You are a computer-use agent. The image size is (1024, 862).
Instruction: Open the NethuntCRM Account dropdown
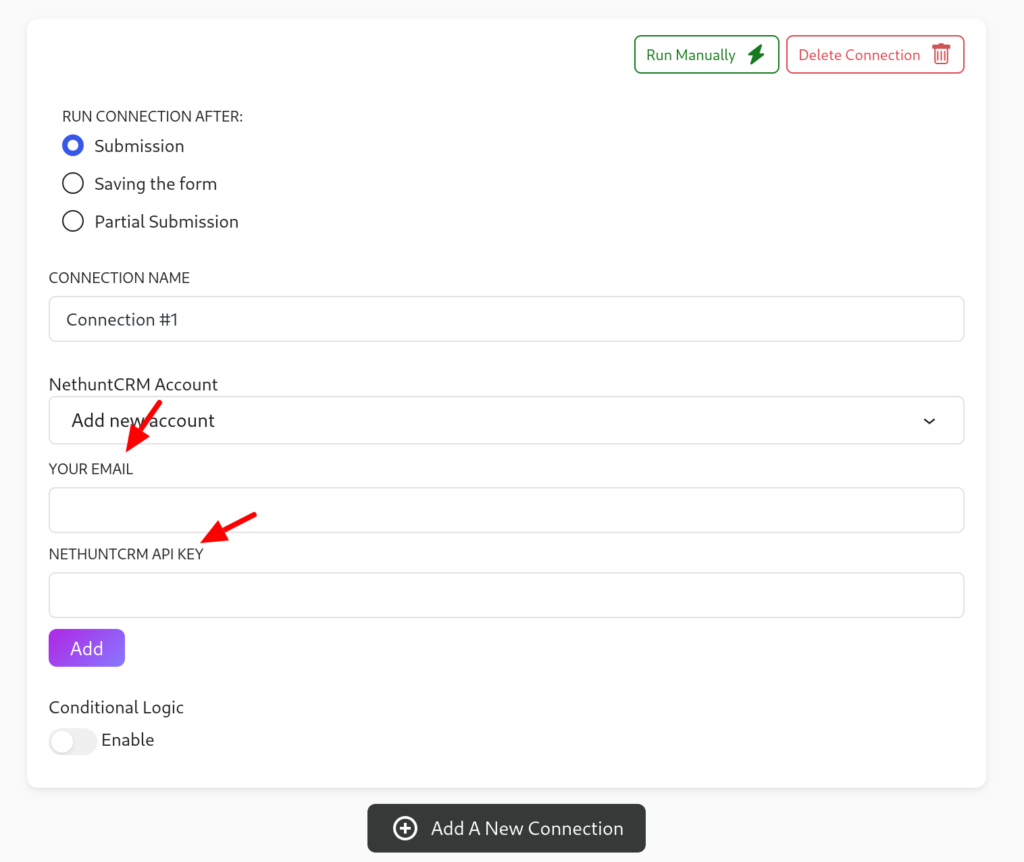(x=506, y=421)
